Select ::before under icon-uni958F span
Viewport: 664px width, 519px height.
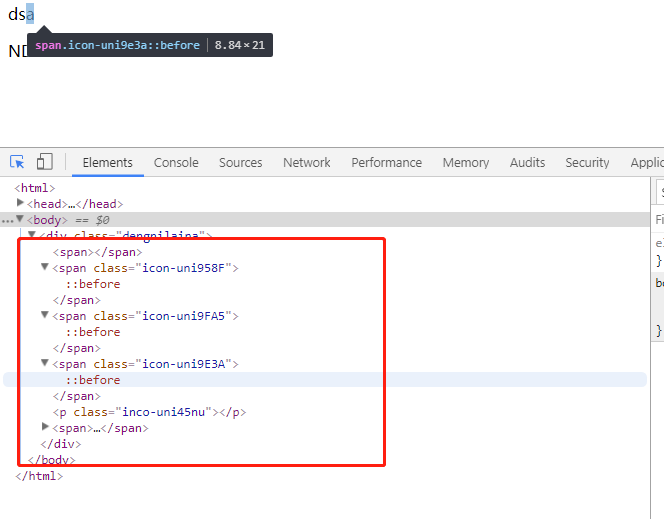93,284
